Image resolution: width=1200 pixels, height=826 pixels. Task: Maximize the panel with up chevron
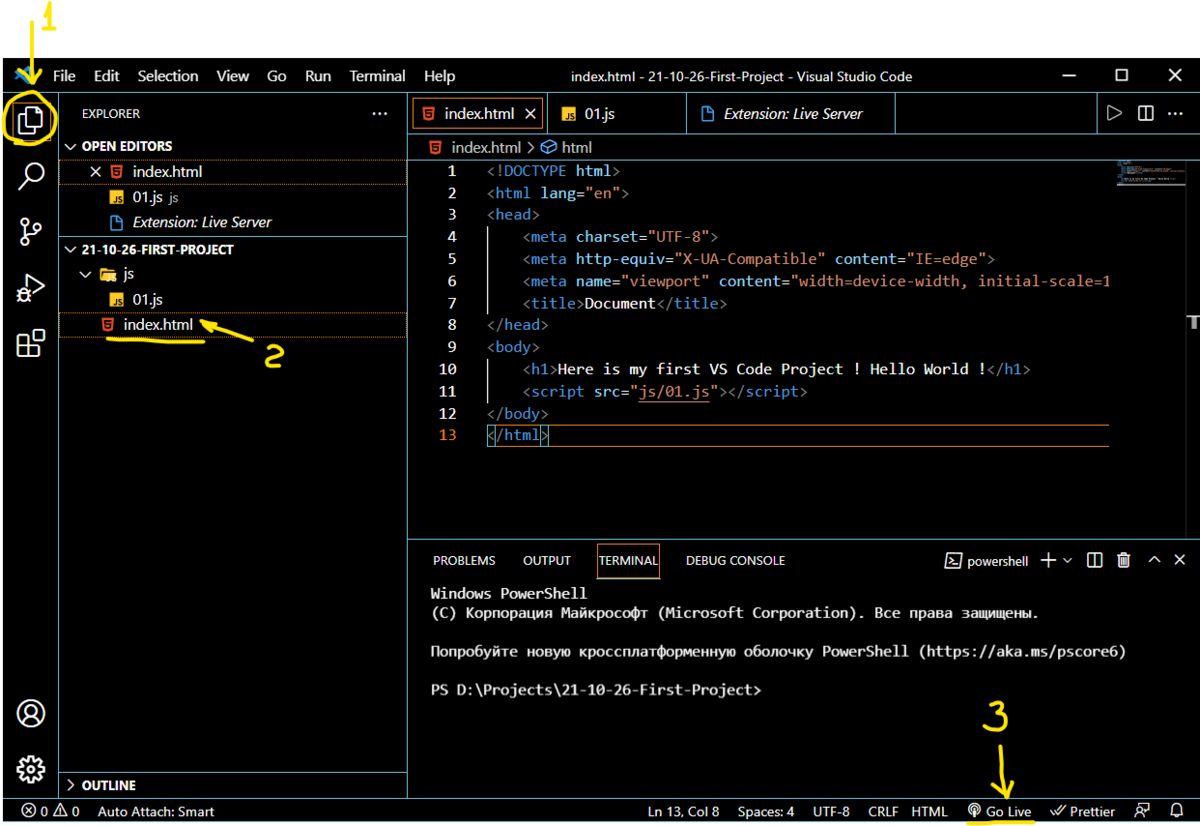point(1154,561)
